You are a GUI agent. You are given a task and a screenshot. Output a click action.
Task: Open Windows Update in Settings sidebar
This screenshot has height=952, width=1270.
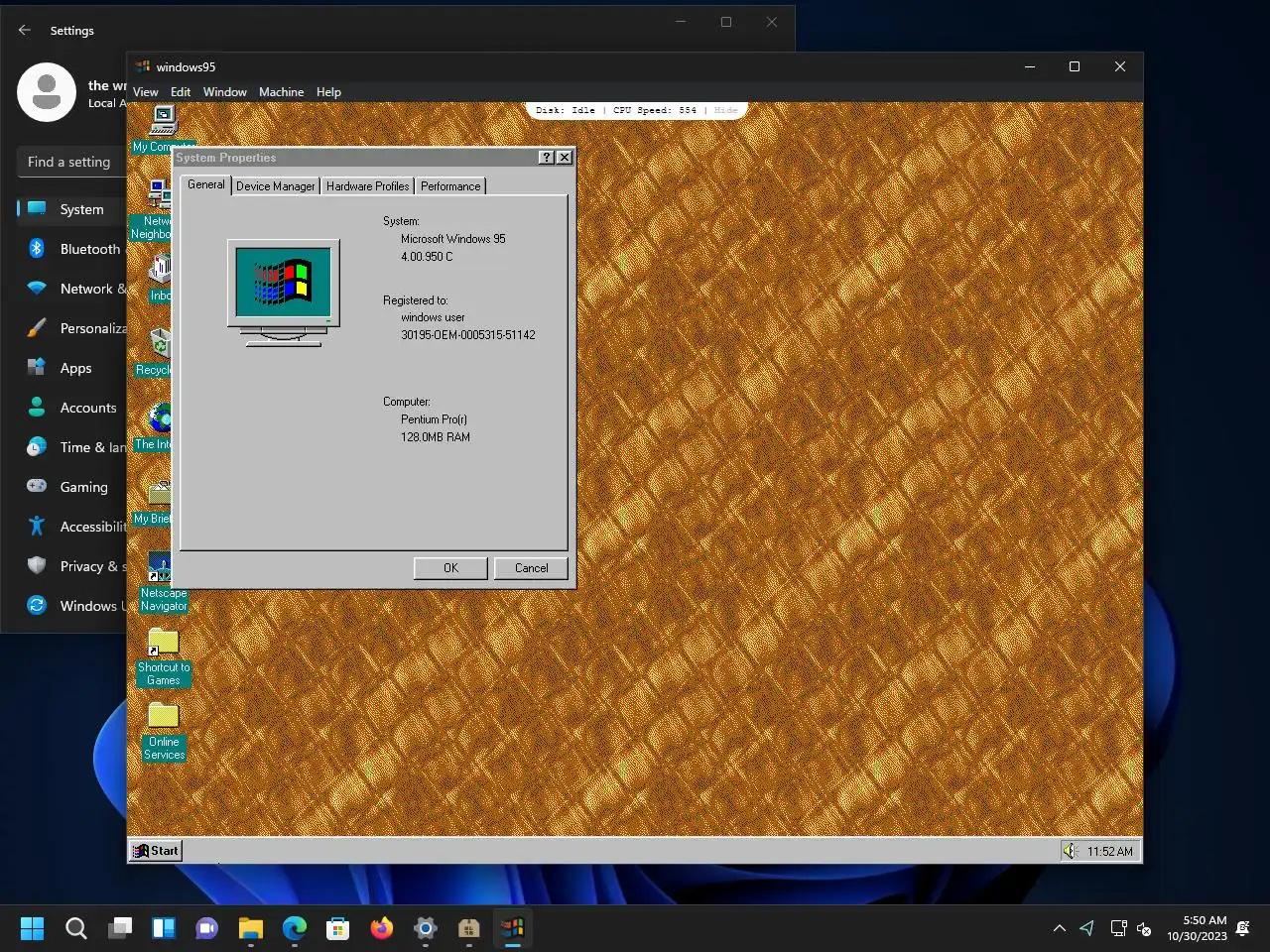click(71, 606)
